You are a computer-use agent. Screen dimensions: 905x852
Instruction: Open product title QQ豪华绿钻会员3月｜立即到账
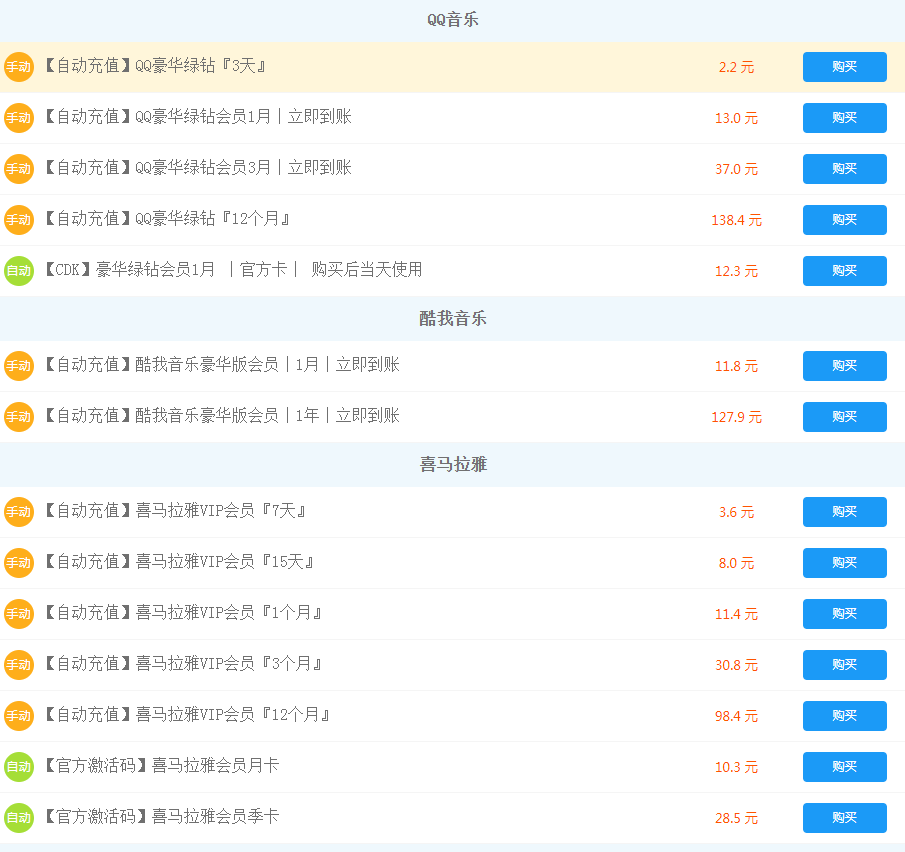pos(198,168)
